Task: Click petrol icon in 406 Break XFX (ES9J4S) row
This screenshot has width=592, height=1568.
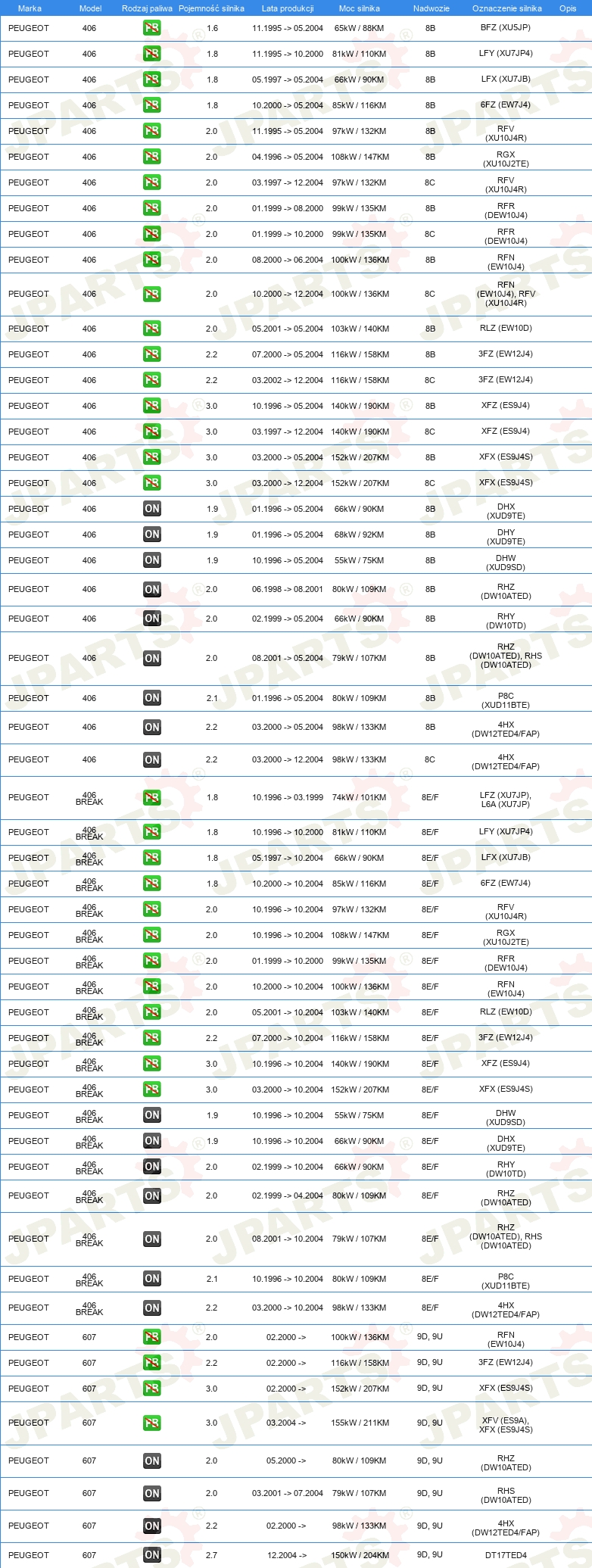Action: tap(151, 1089)
